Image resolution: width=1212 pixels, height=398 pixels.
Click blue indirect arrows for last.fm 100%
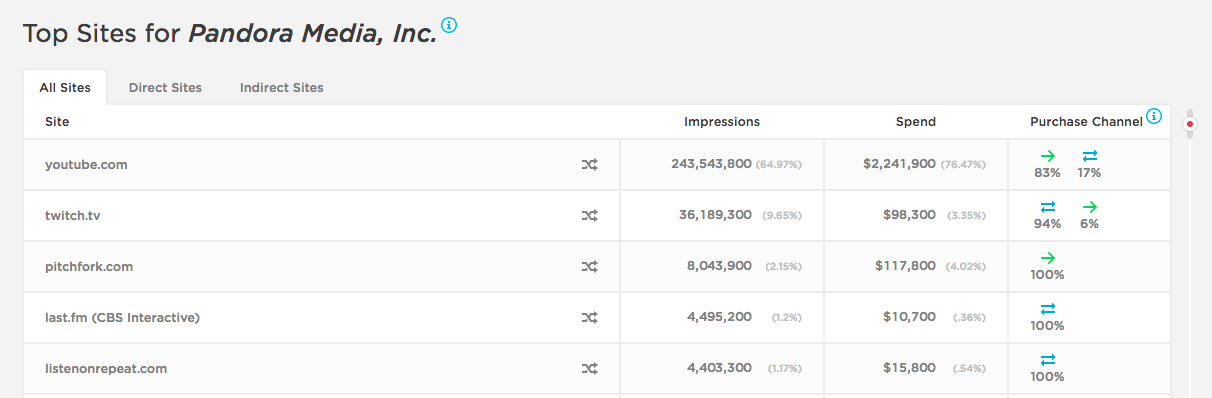tap(1048, 309)
